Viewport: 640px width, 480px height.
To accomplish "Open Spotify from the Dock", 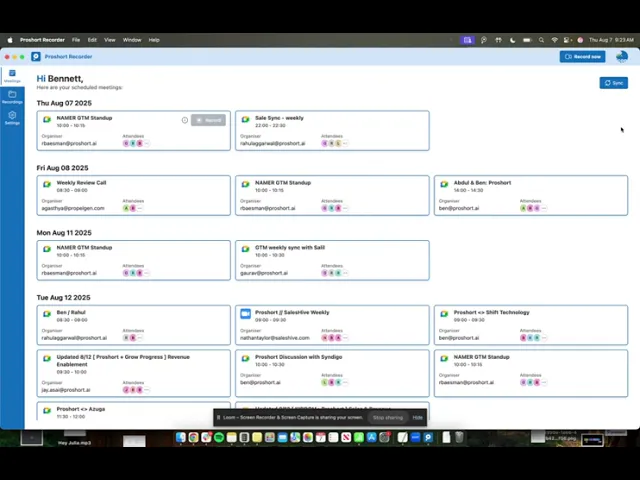I will coord(219,437).
